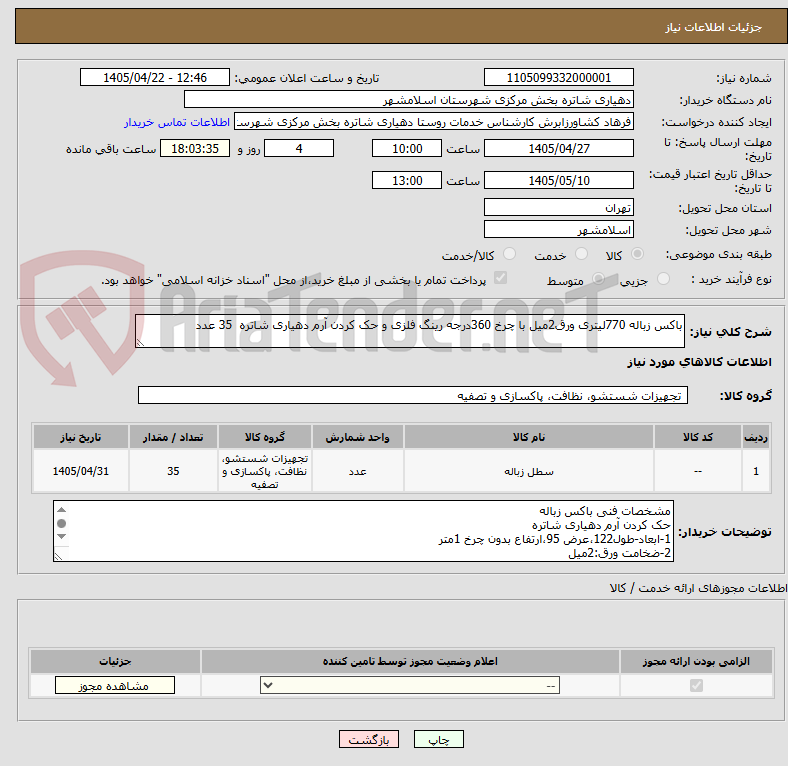Click the request creator field
This screenshot has width=788, height=766.
pyautogui.click(x=434, y=122)
